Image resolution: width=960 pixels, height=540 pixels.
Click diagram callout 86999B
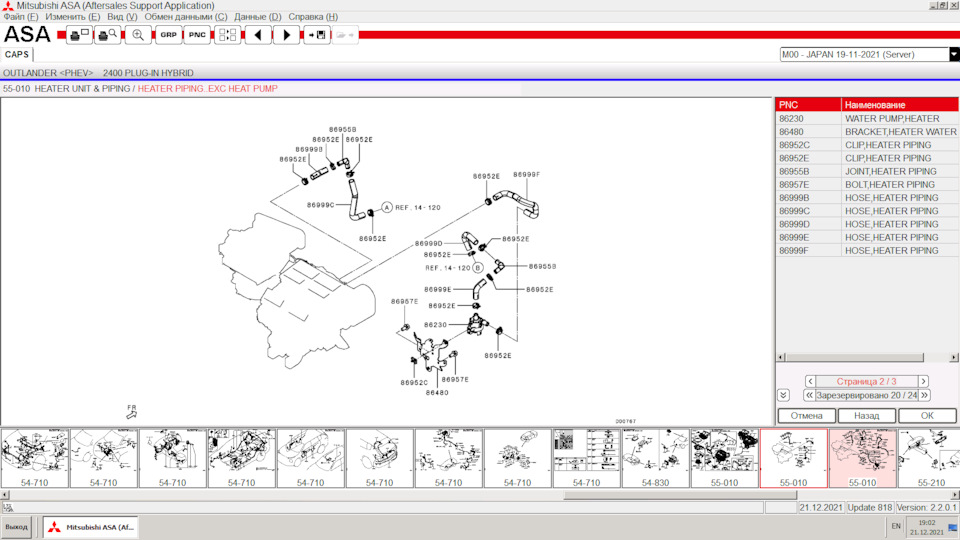[309, 149]
